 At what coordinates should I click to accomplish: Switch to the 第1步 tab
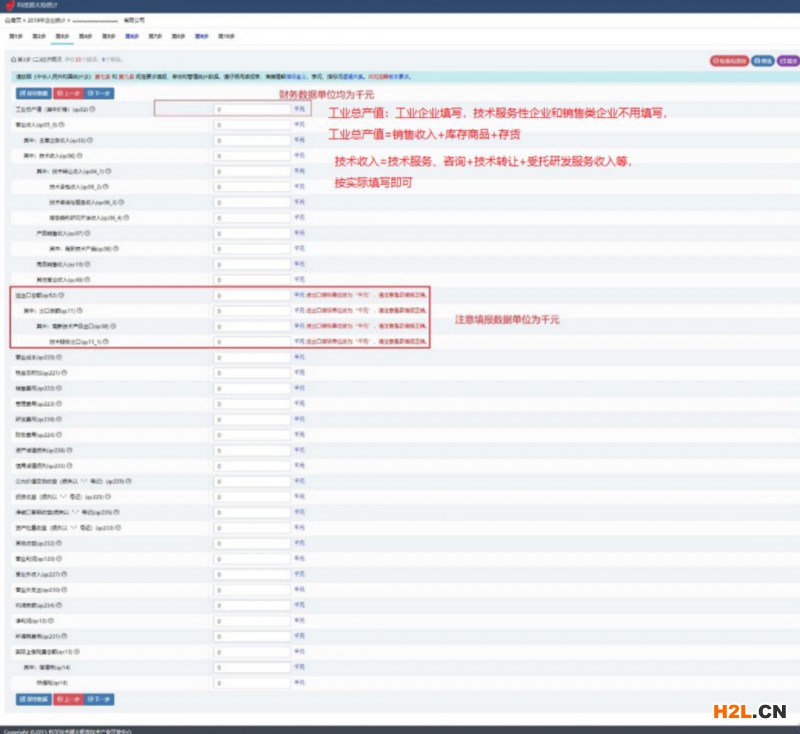[x=16, y=35]
